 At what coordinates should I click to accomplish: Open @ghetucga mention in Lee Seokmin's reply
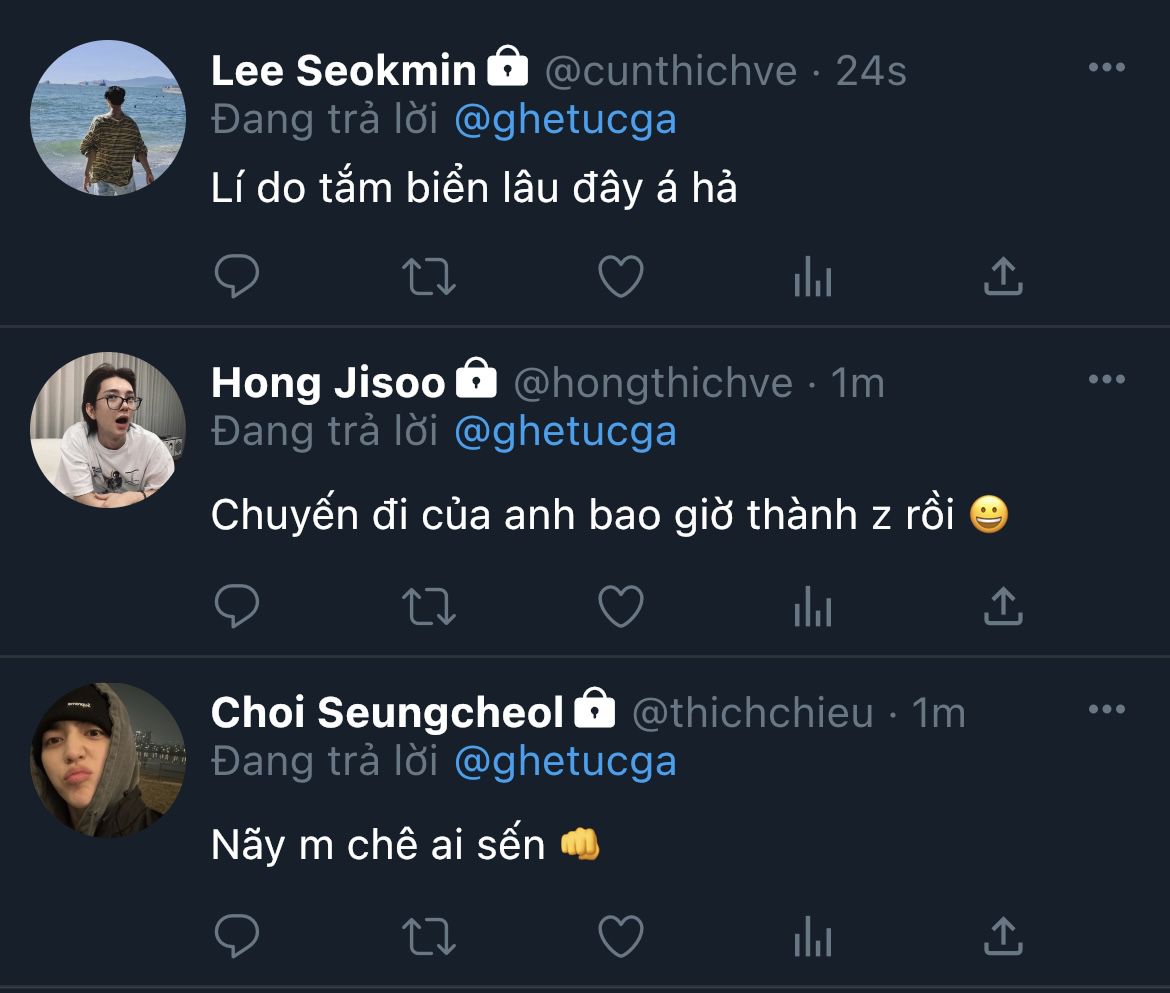pyautogui.click(x=565, y=121)
